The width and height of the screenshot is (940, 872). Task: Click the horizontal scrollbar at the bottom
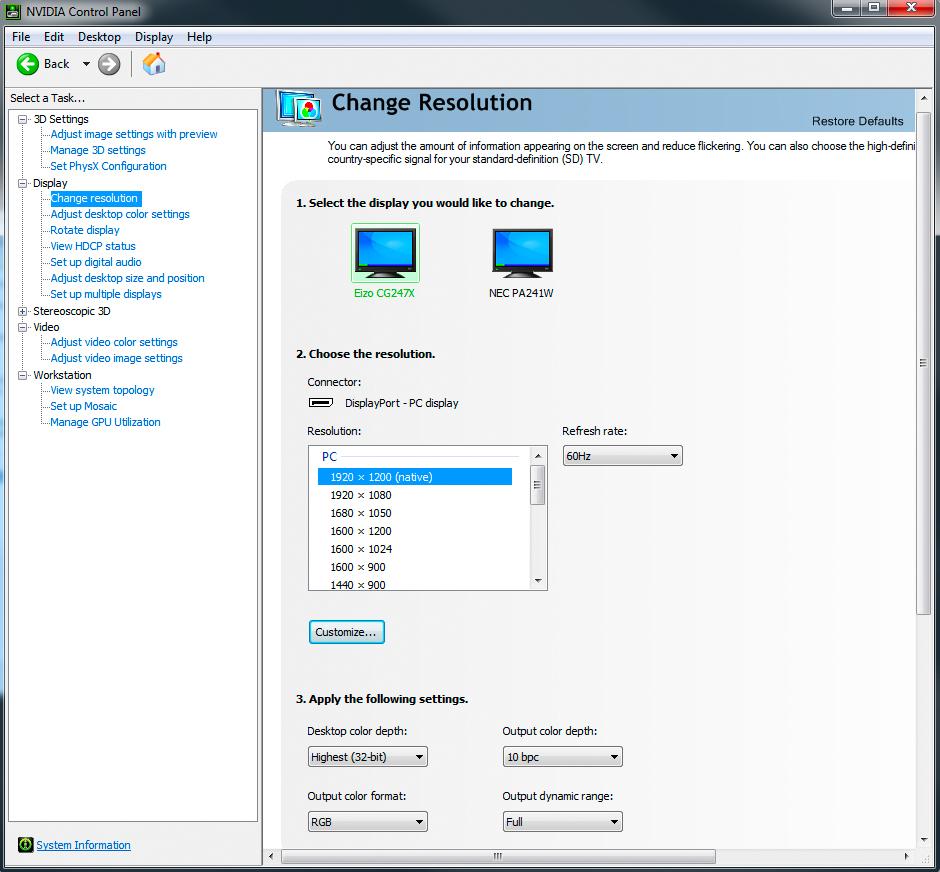click(498, 856)
